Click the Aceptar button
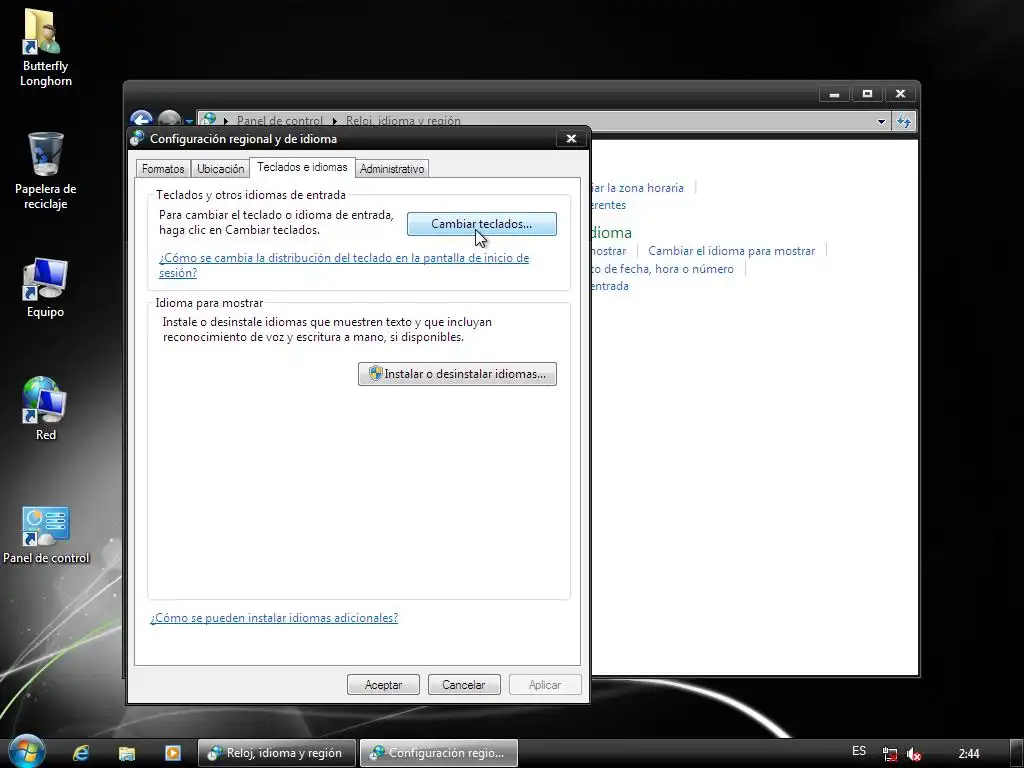 coord(383,684)
